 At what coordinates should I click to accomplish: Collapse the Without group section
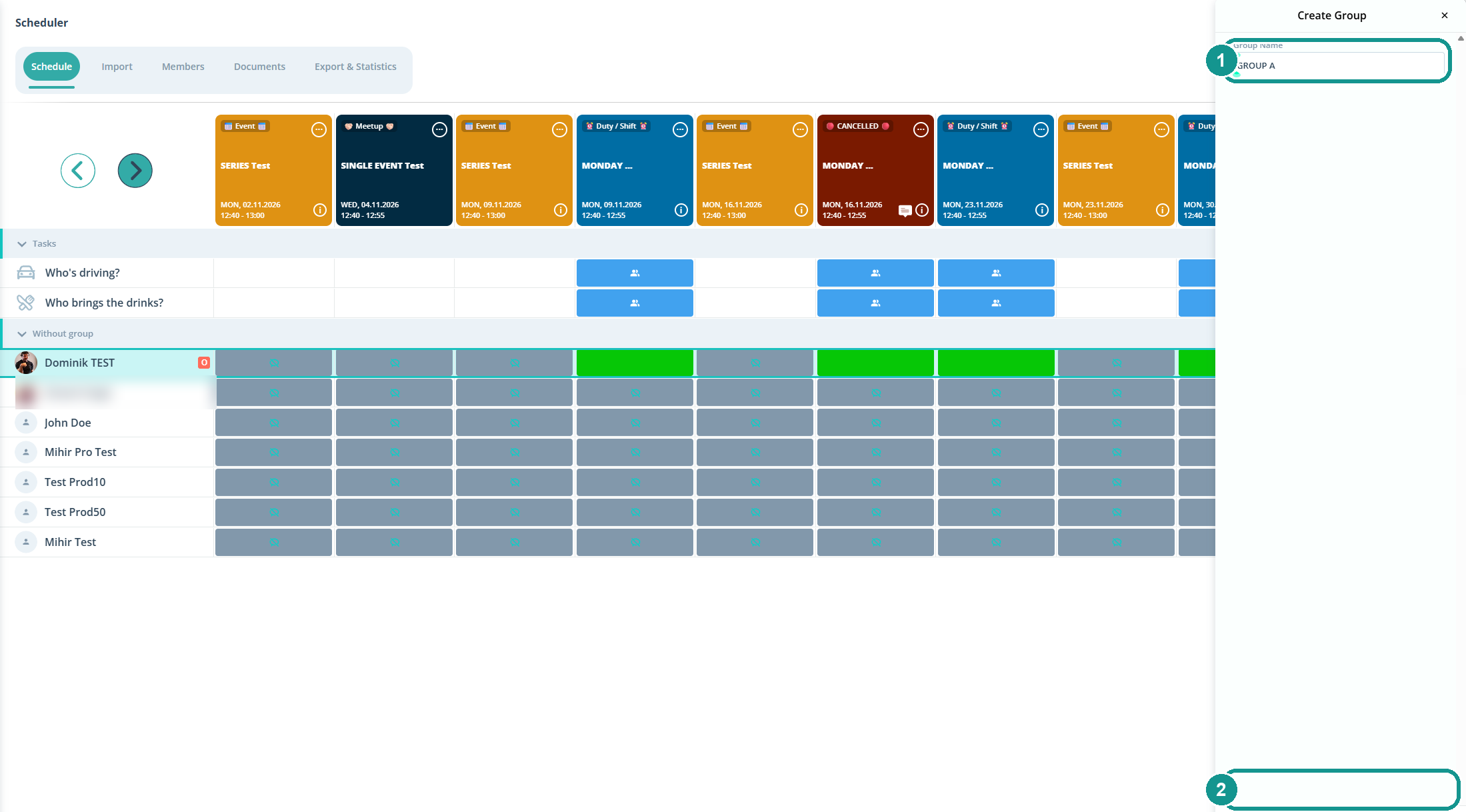click(x=22, y=334)
